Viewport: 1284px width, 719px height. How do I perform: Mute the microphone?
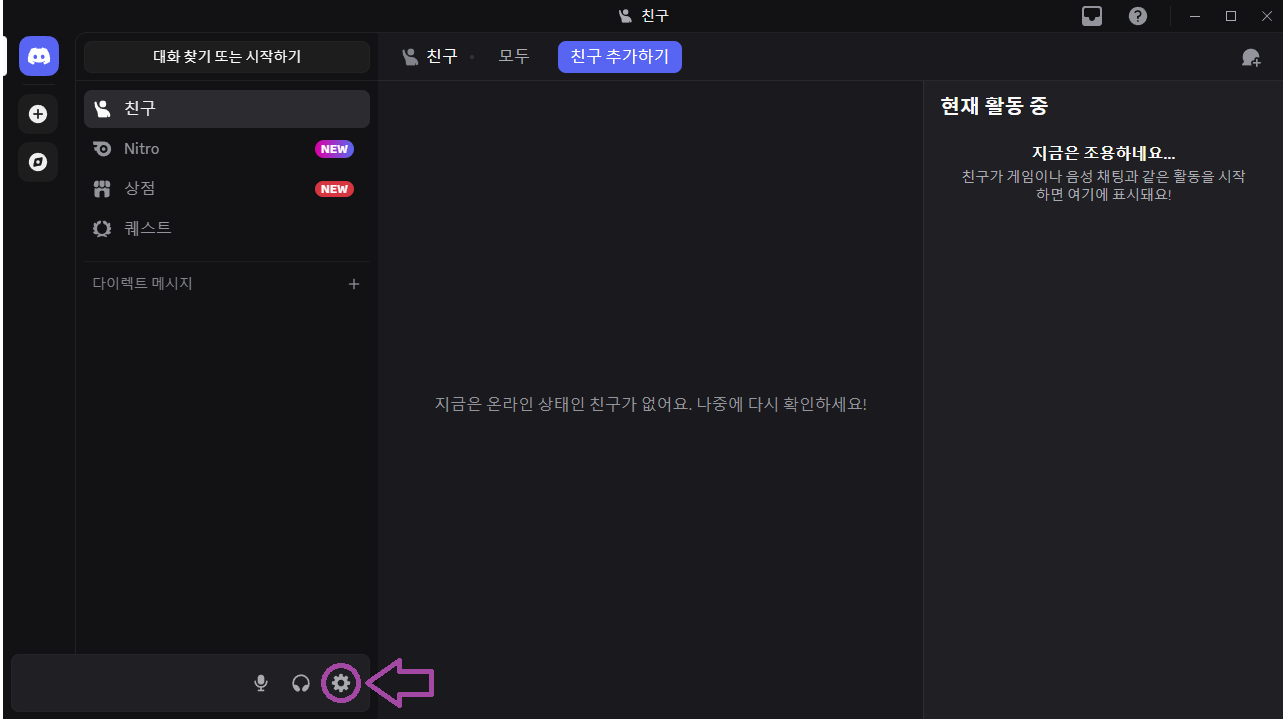point(261,683)
